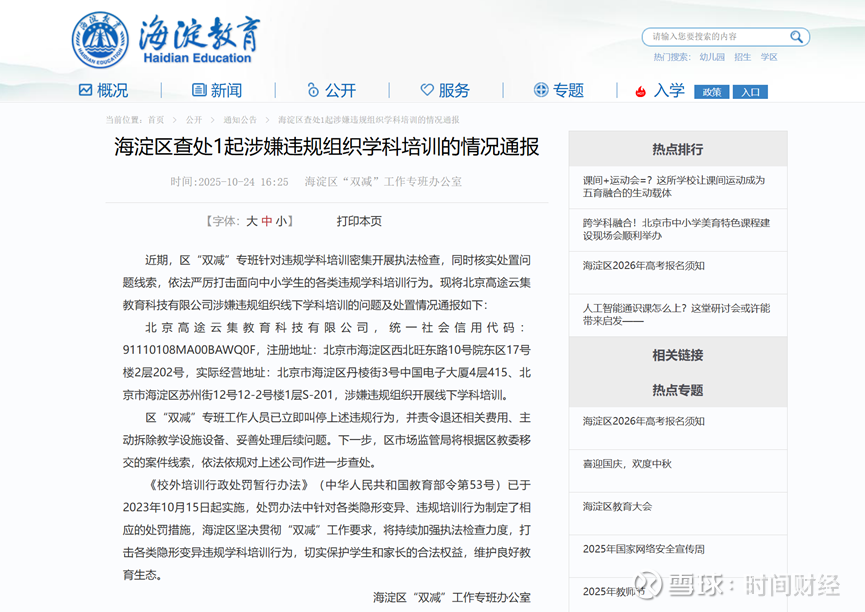Click the blue 政策 button
The image size is (865, 612).
pos(712,92)
